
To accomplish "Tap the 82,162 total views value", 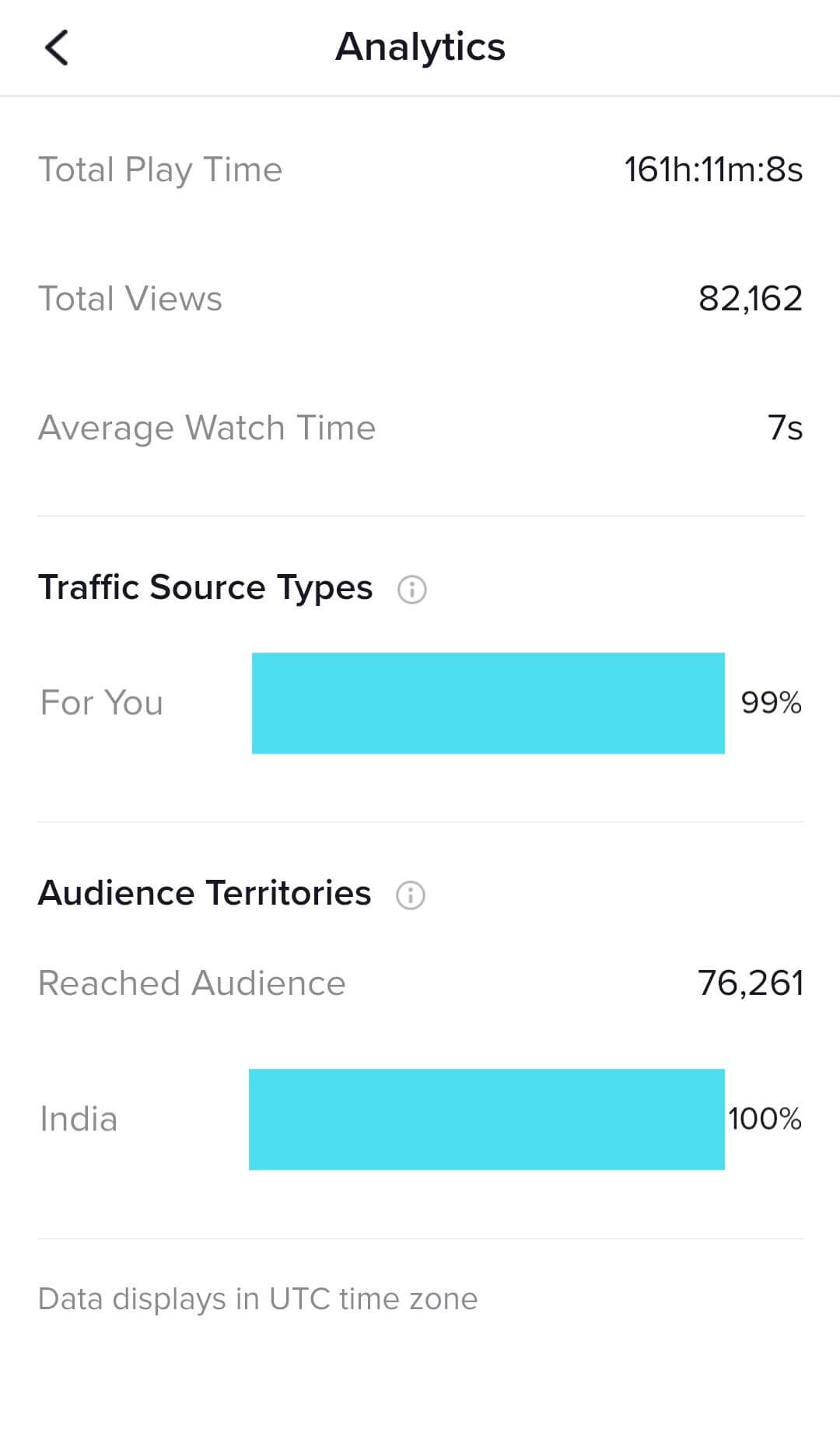I will coord(750,299).
